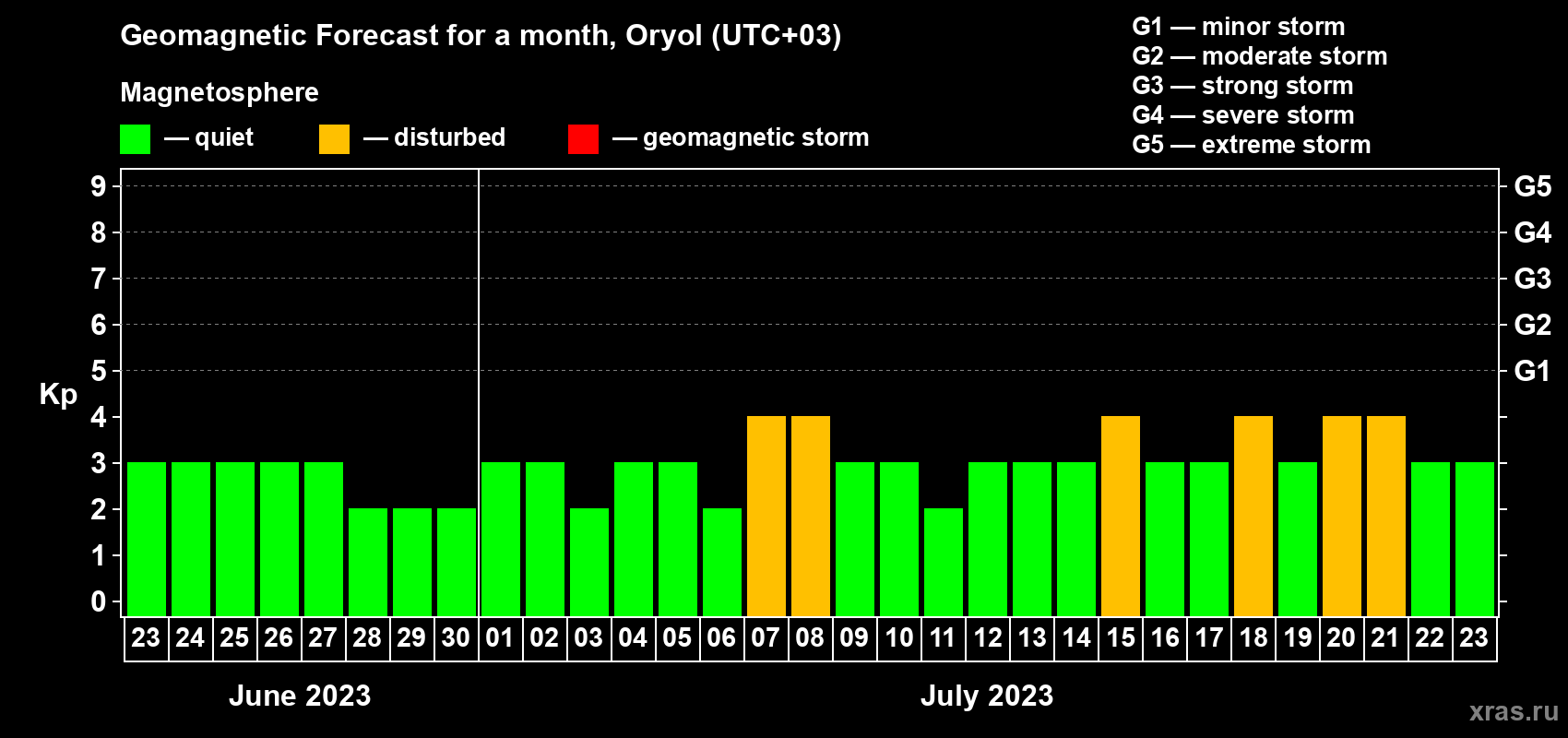Click the 'June 2023' month label
Screen dimensions: 1568x738
click(300, 696)
